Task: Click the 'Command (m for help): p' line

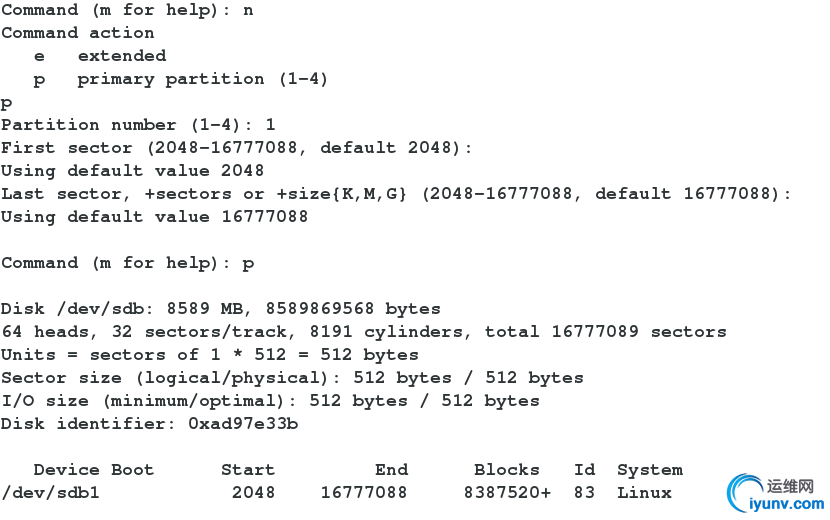Action: pyautogui.click(x=127, y=263)
